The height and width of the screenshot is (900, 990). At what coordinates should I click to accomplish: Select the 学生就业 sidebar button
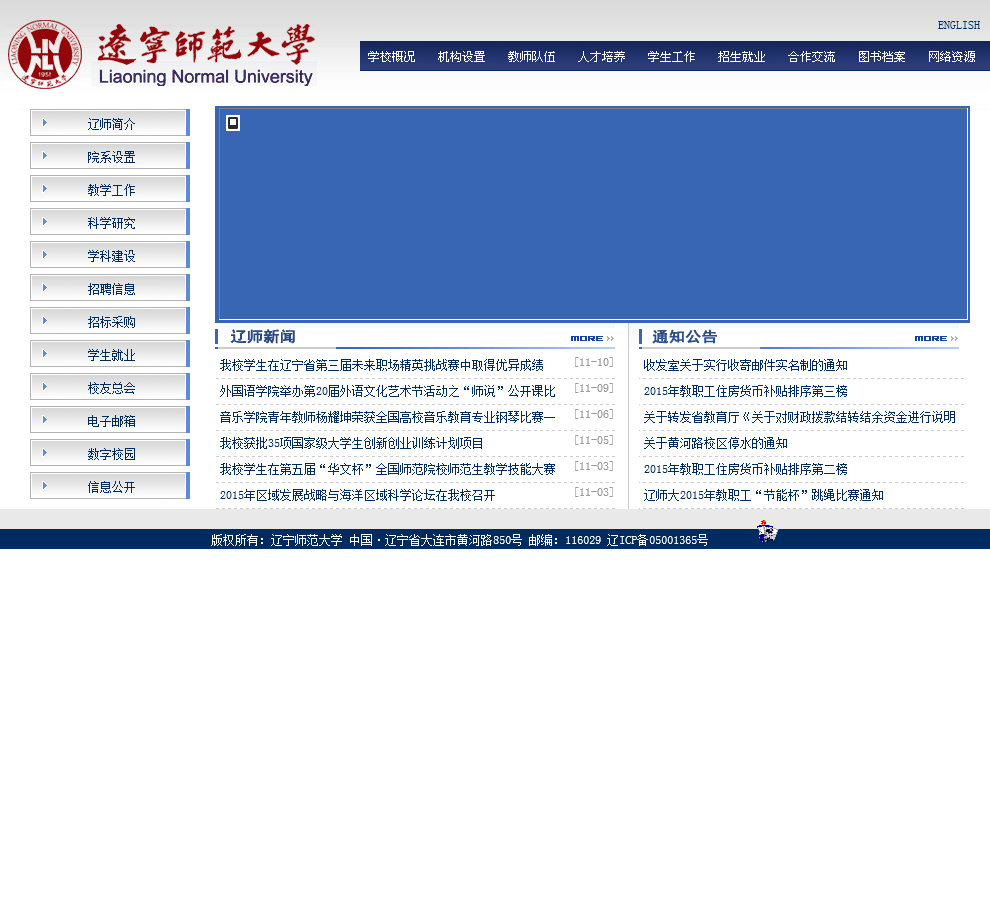[110, 354]
